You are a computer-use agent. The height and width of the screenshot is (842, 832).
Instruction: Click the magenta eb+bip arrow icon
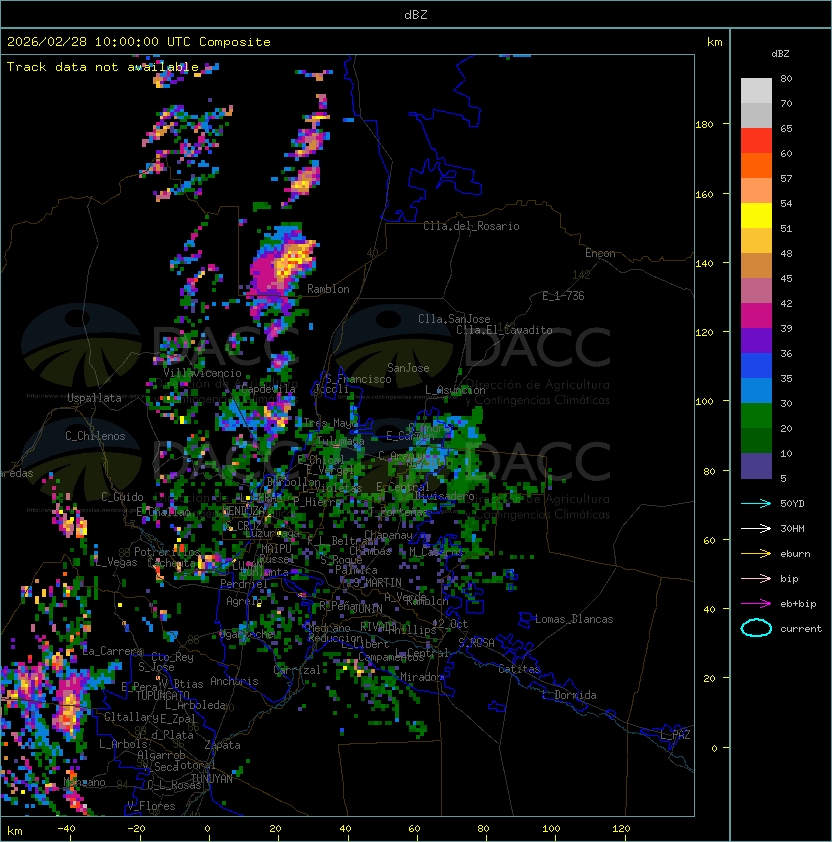pyautogui.click(x=756, y=603)
